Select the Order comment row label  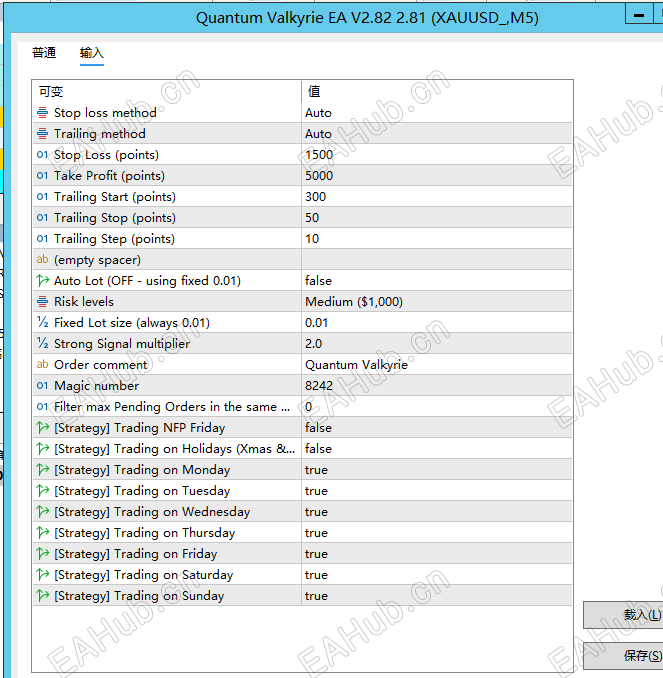(100, 365)
